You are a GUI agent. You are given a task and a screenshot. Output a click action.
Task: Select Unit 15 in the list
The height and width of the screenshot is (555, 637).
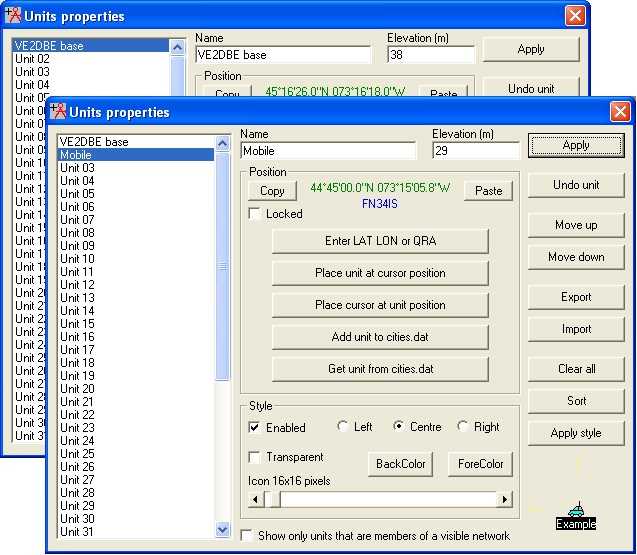pyautogui.click(x=78, y=324)
